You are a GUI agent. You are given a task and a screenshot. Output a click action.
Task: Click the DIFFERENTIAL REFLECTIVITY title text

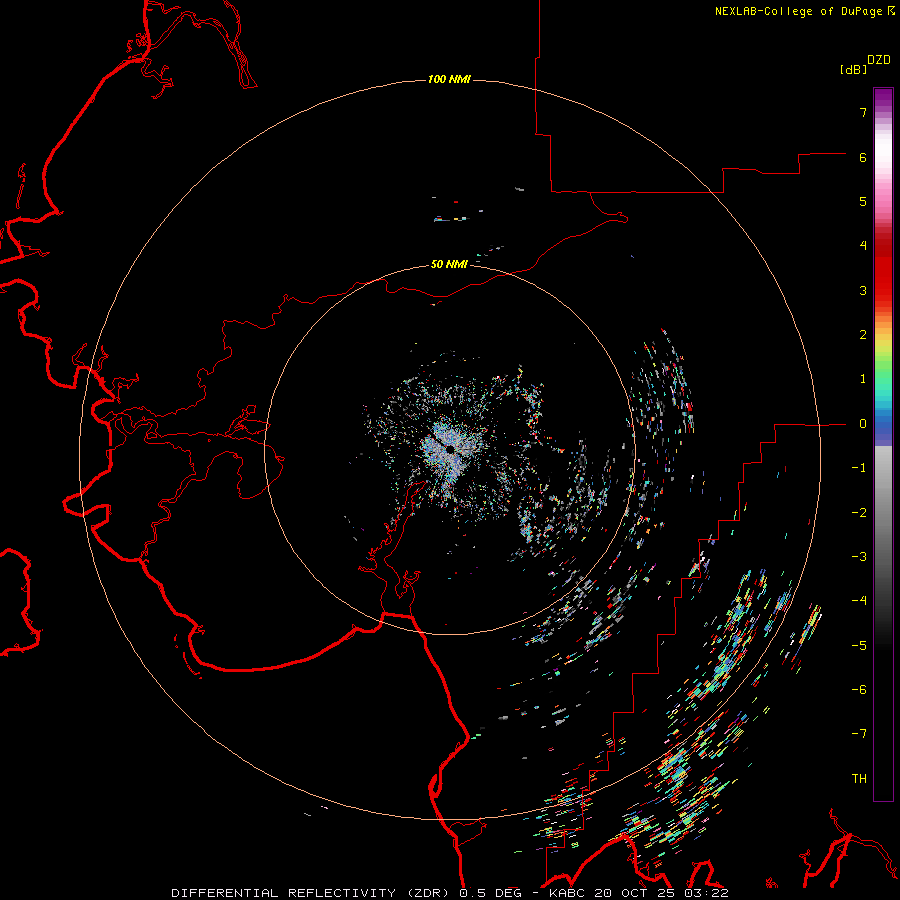point(284,893)
